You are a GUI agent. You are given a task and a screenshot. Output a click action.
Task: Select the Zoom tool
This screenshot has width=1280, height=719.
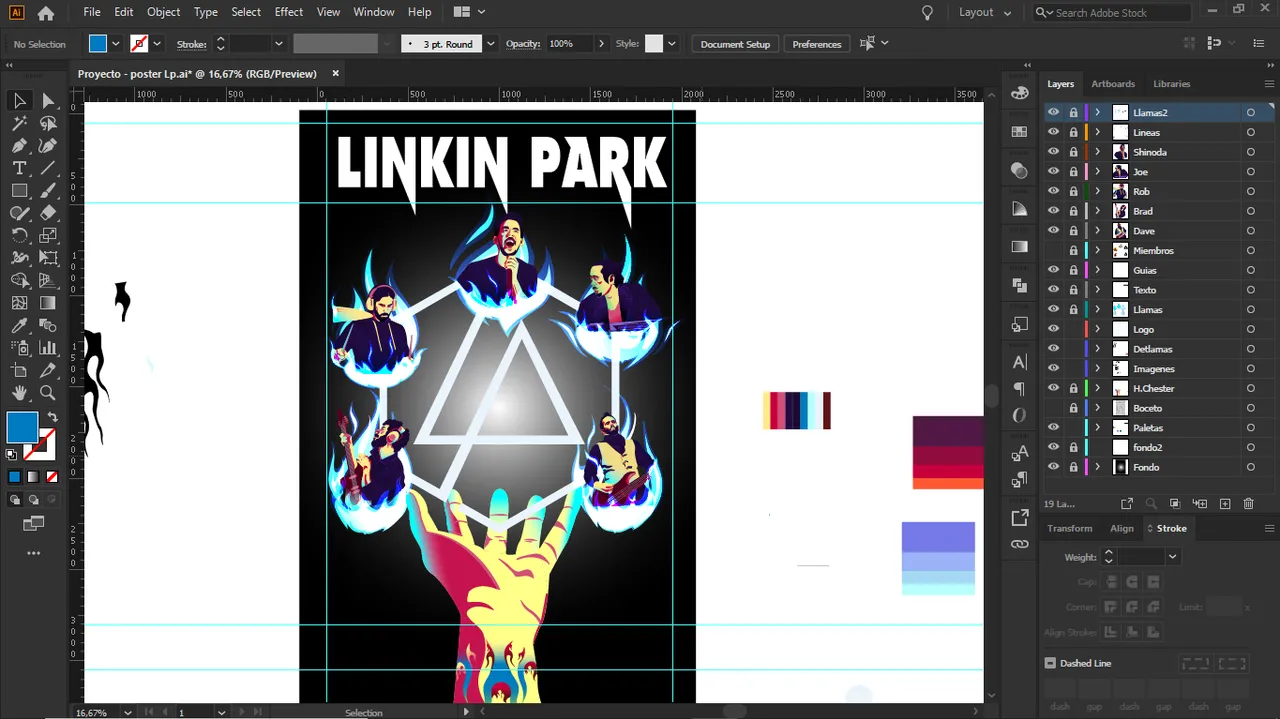48,393
